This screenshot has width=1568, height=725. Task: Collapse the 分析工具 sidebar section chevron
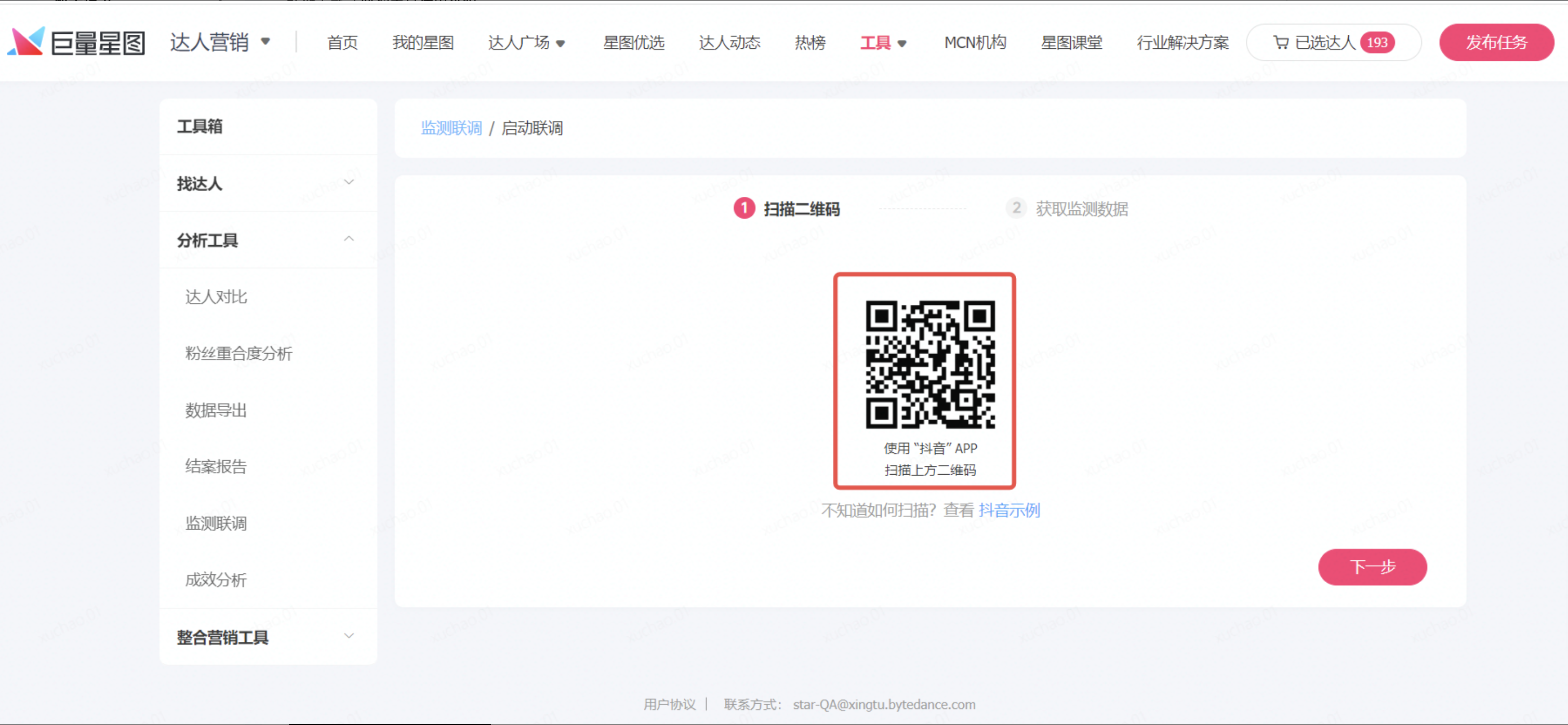[x=349, y=239]
